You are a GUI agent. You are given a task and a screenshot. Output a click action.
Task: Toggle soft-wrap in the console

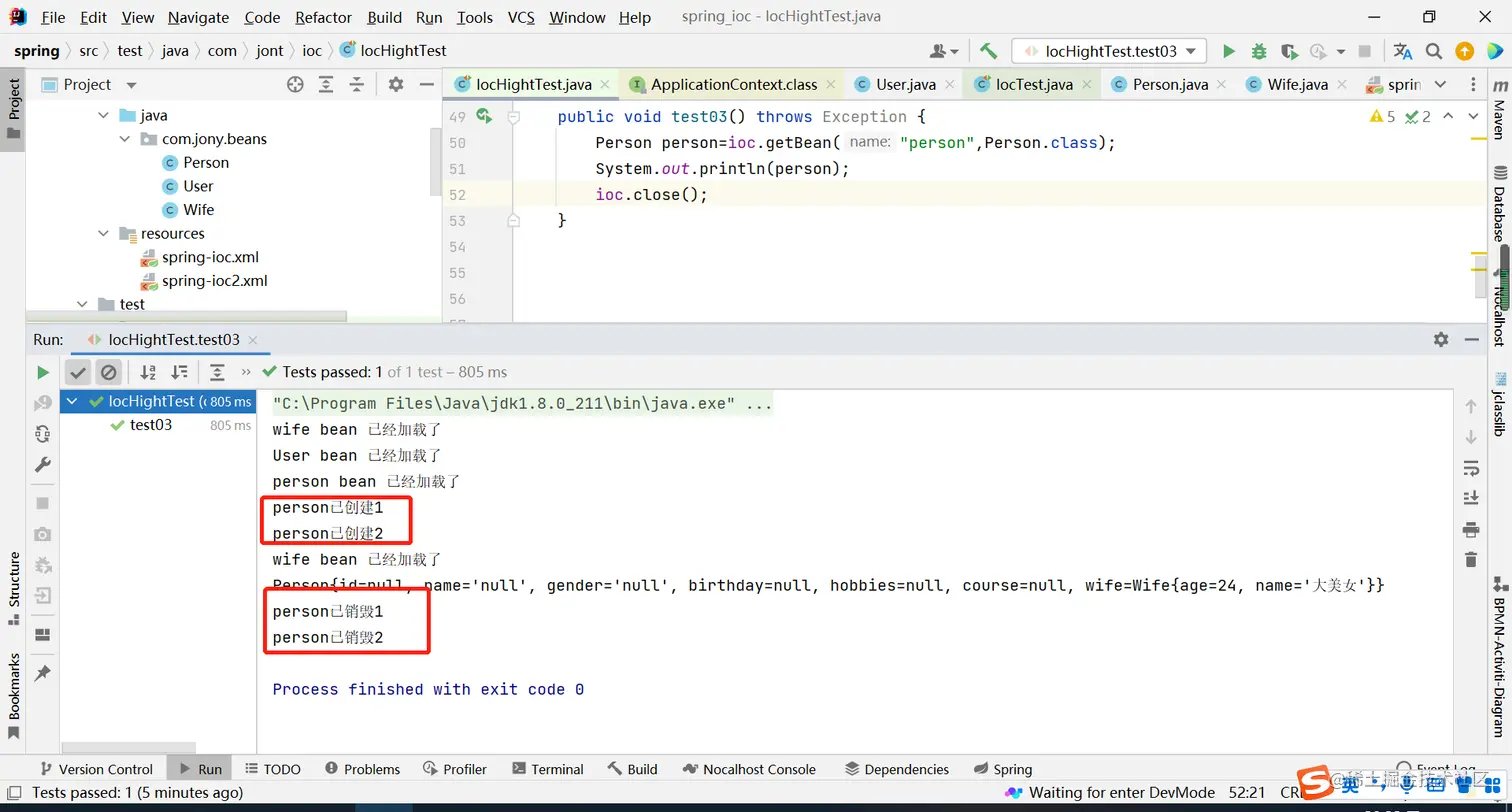coord(1470,468)
